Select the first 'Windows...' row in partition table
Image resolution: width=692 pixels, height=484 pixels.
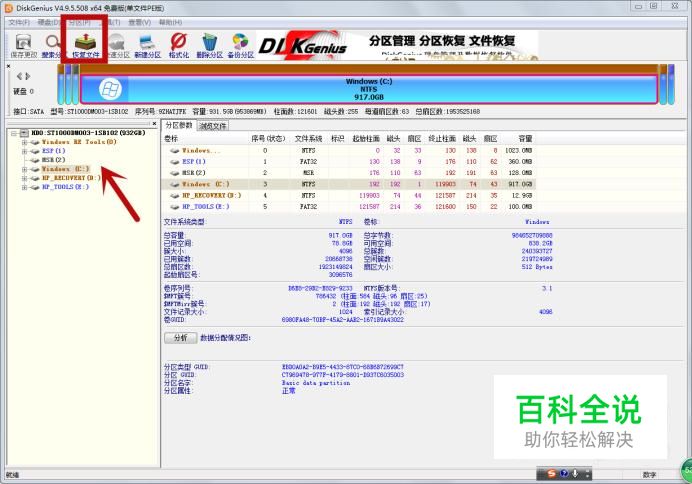pos(349,150)
